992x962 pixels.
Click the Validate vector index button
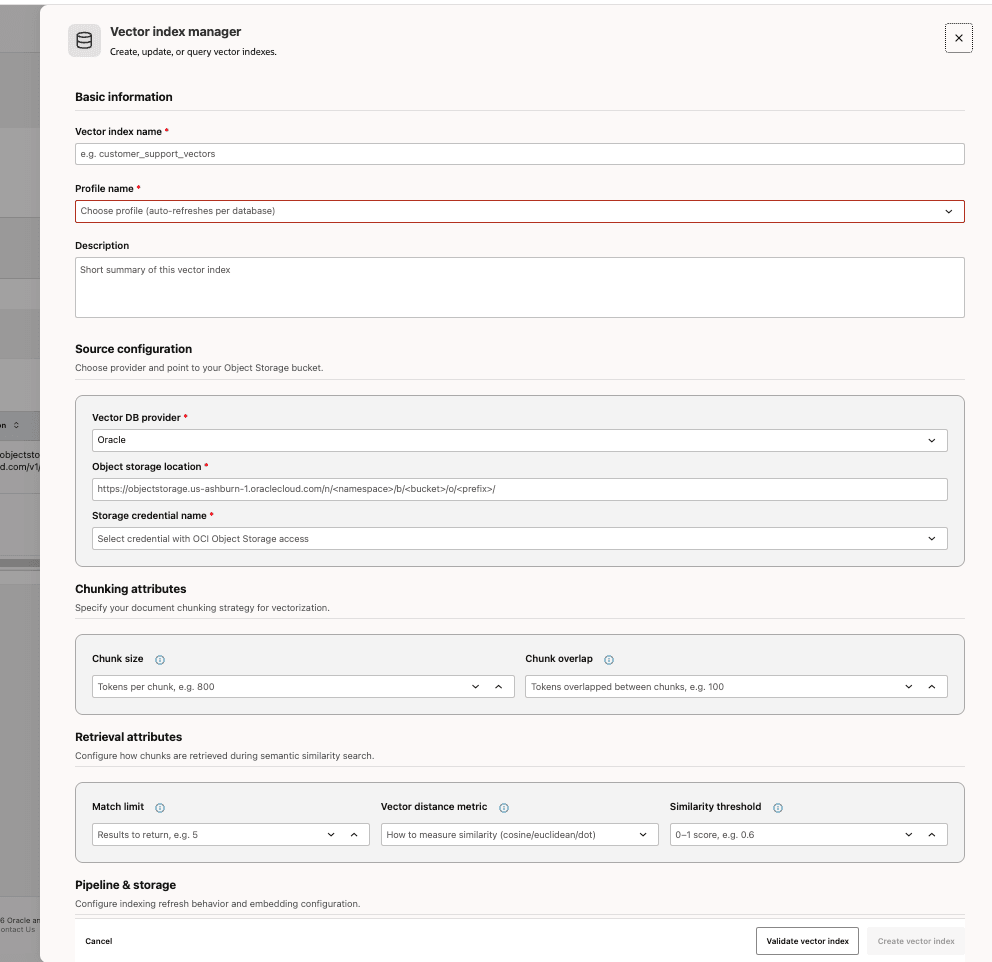806,941
